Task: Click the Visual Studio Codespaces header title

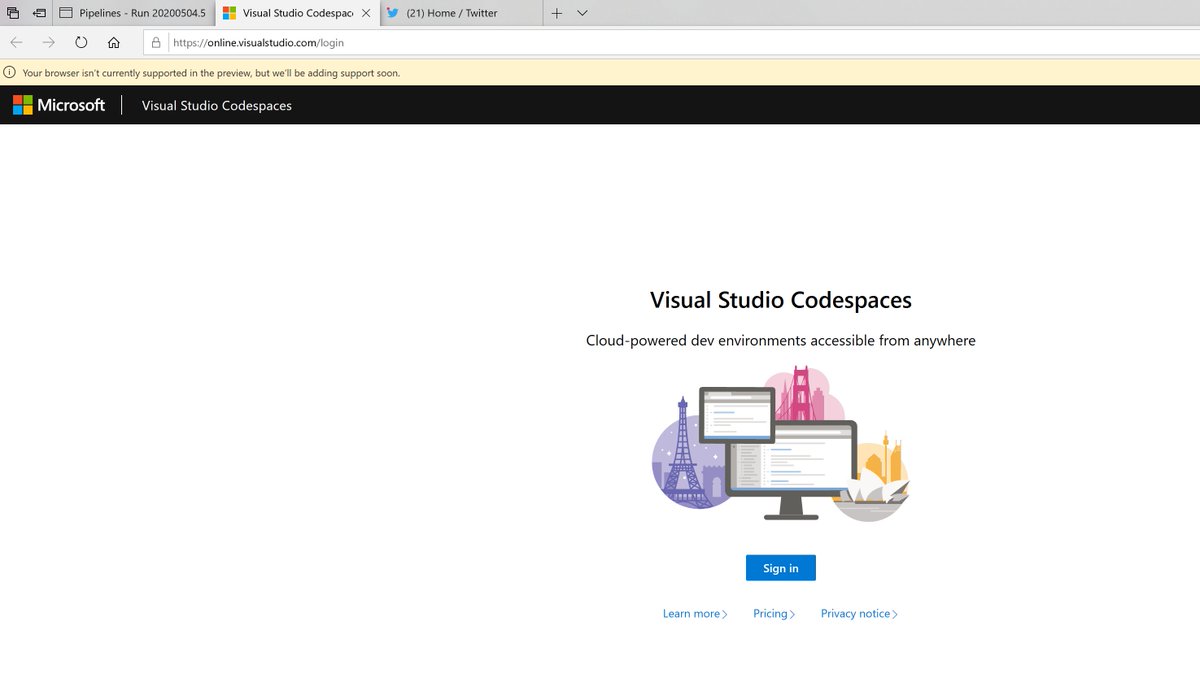Action: (x=217, y=106)
